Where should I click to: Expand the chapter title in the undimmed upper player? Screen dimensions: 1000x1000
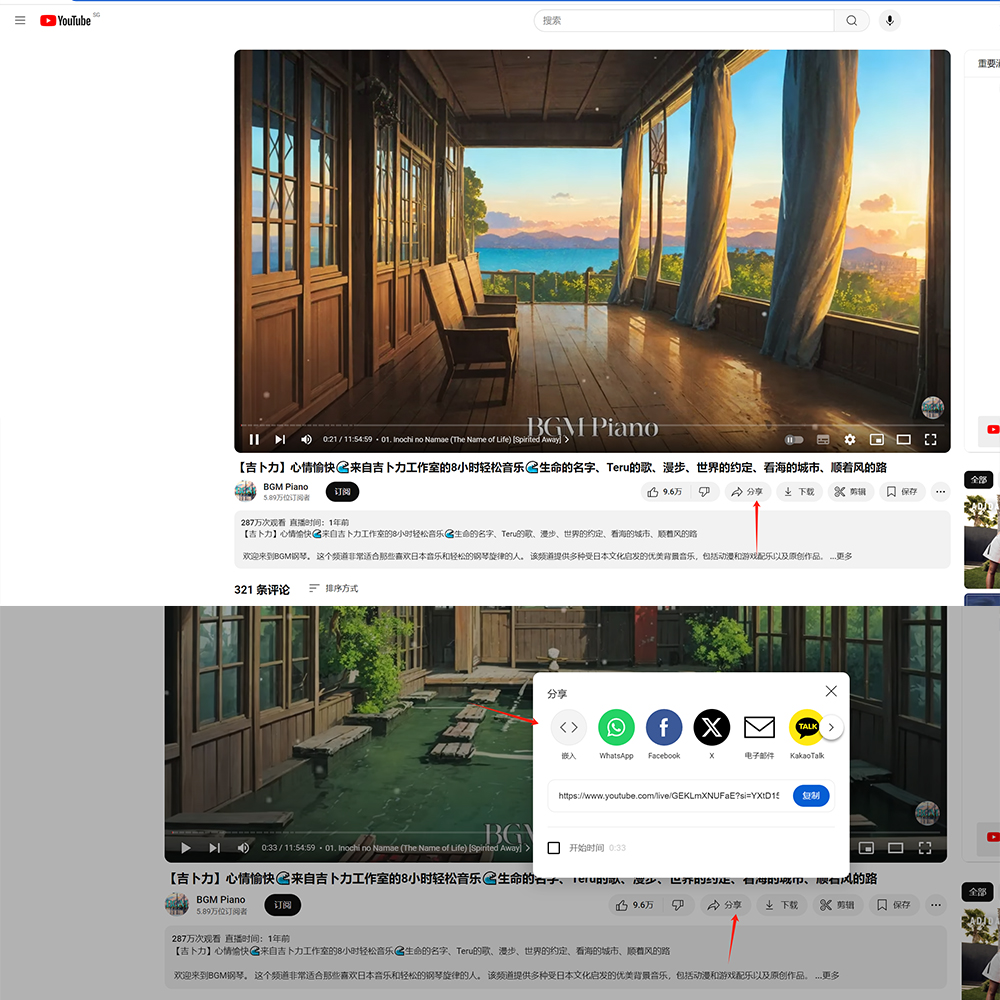point(475,439)
